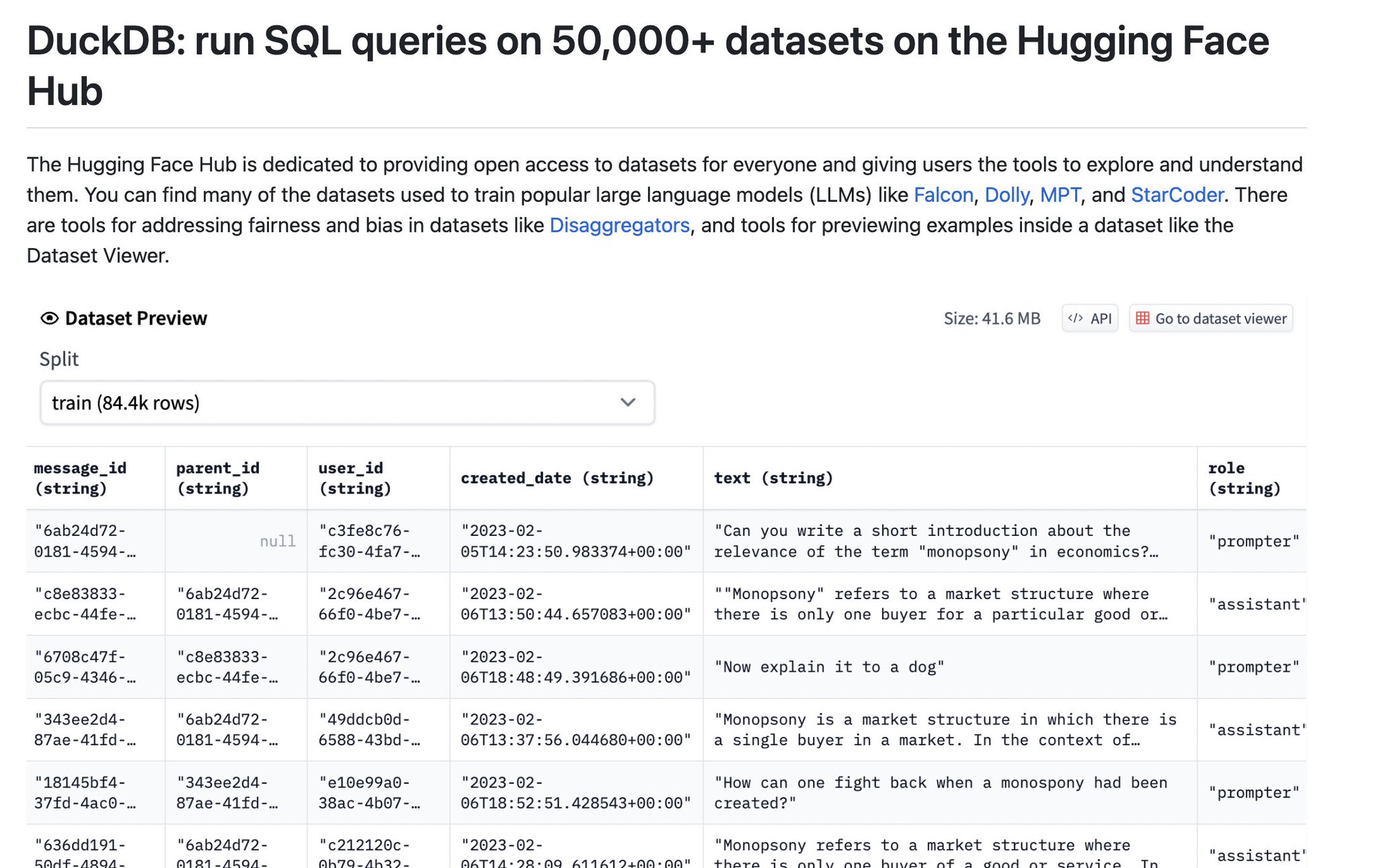The height and width of the screenshot is (868, 1377).
Task: Select the code icon on the API button
Action: pyautogui.click(x=1076, y=318)
